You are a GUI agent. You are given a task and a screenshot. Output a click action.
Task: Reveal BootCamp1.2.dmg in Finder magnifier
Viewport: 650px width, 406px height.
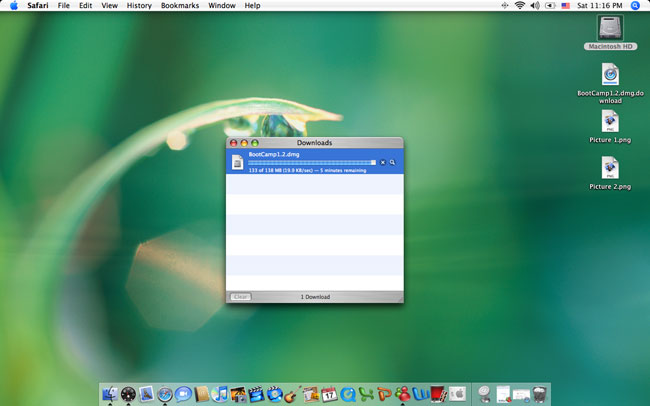(392, 163)
